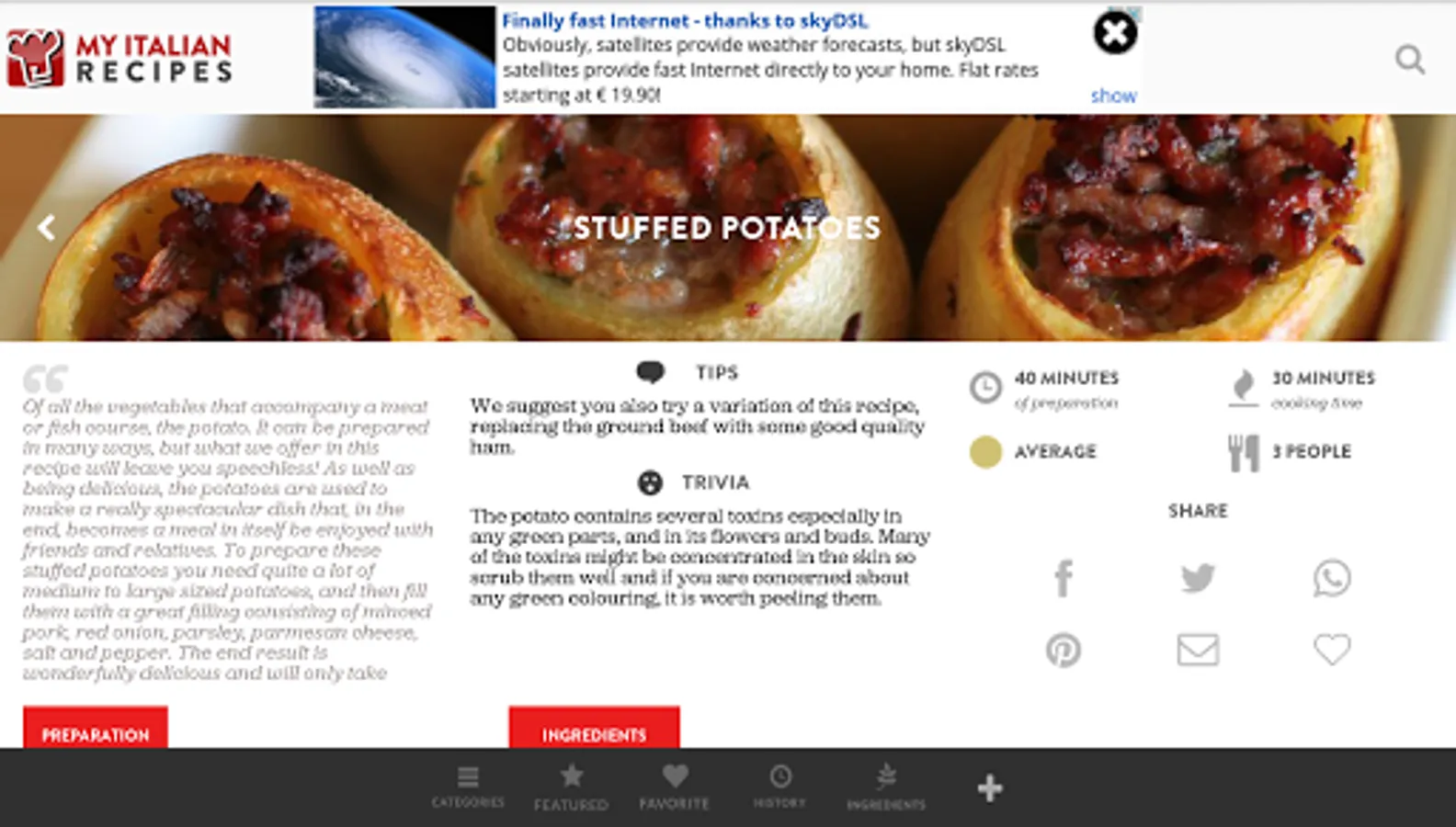This screenshot has width=1456, height=827.
Task: Go back using the left chevron arrow
Action: click(46, 227)
